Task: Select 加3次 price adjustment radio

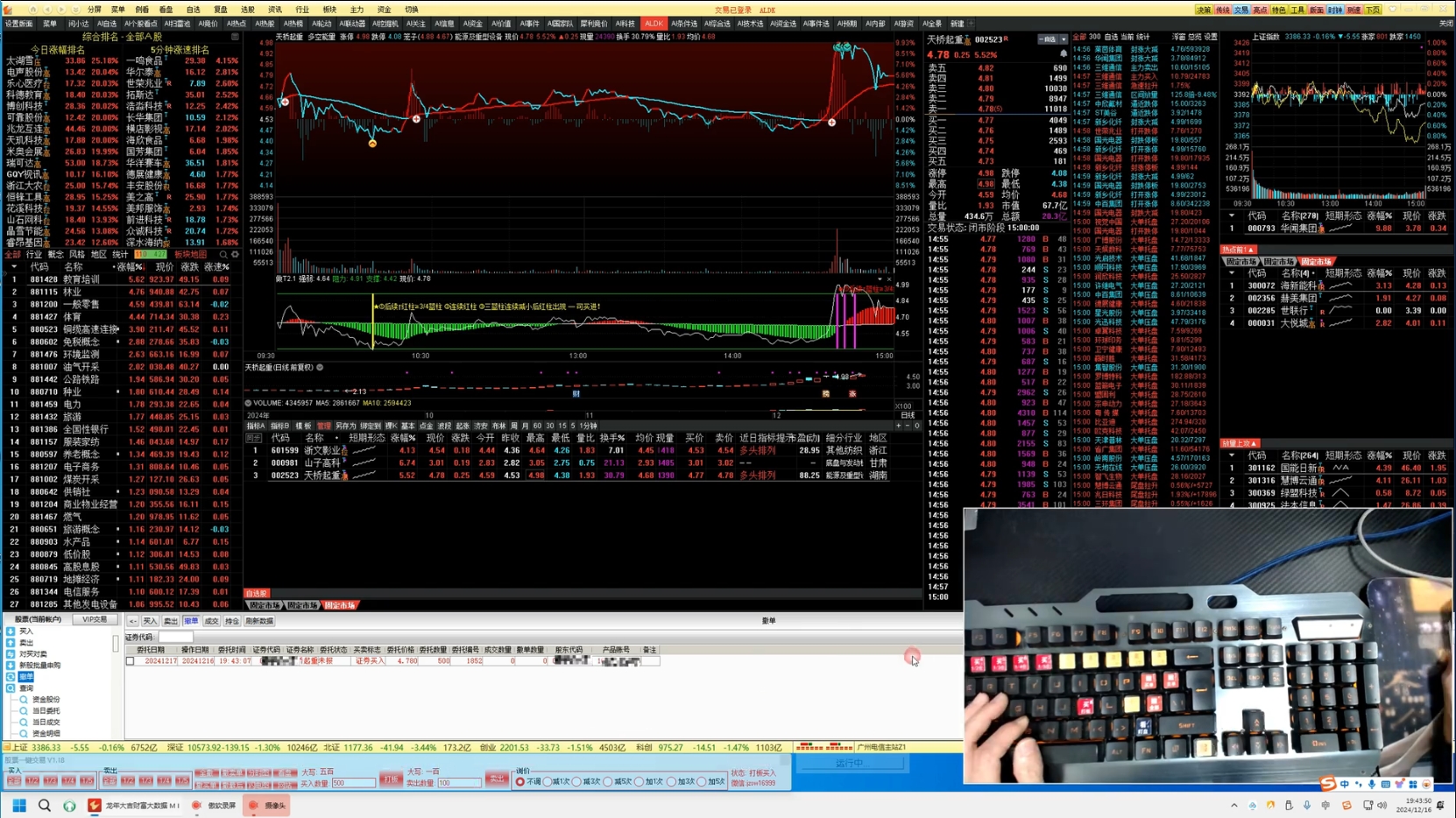Action: (x=671, y=781)
